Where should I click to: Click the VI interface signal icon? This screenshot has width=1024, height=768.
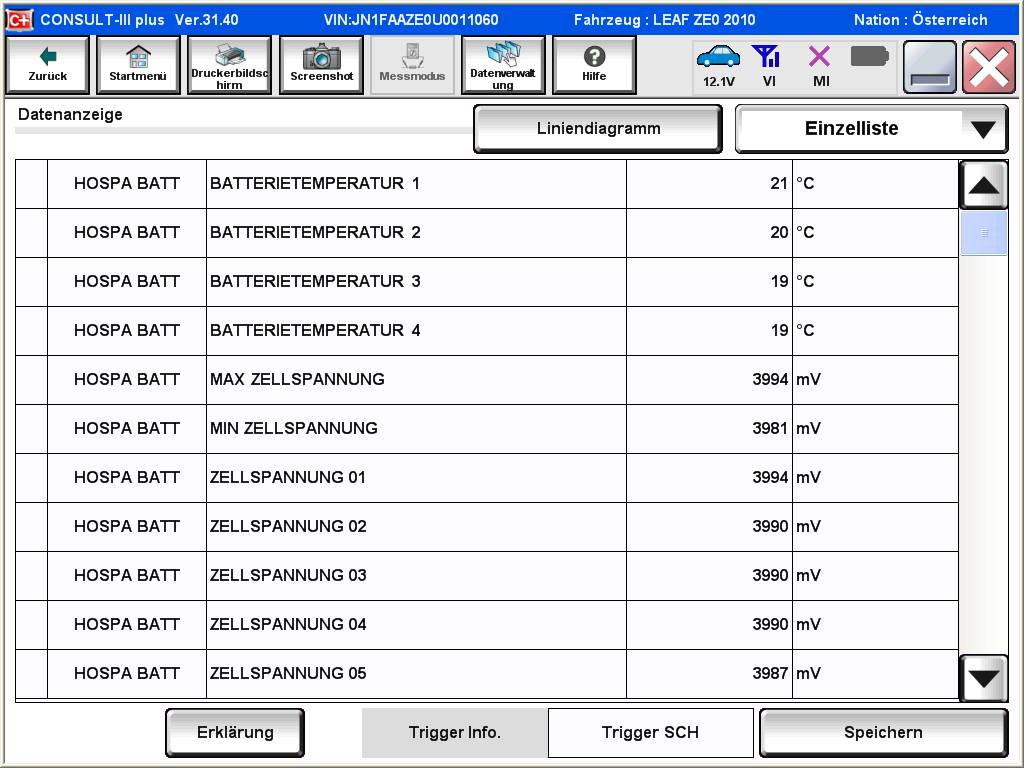click(768, 58)
